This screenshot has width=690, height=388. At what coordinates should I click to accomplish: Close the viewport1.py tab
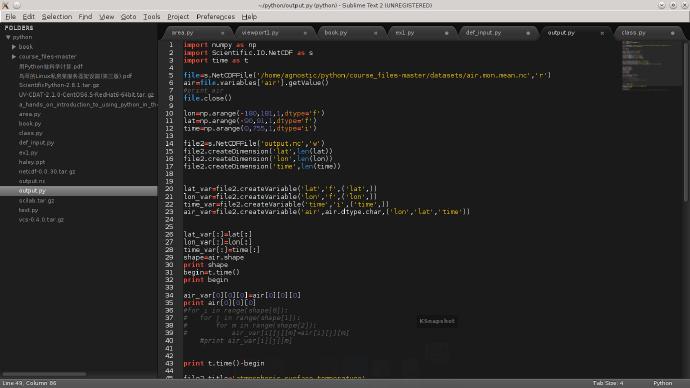pos(305,33)
